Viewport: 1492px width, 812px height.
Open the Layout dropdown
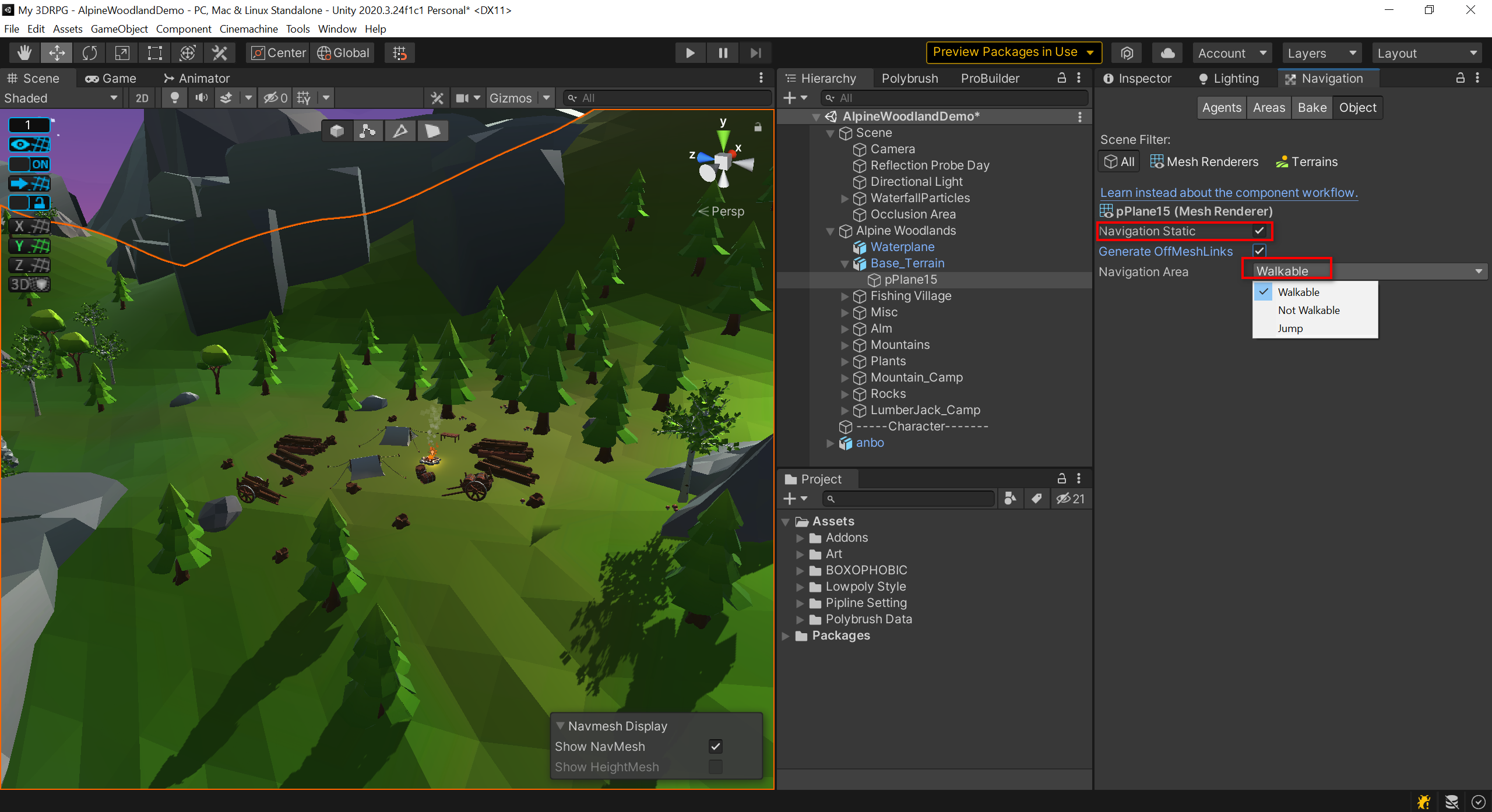pyautogui.click(x=1427, y=53)
